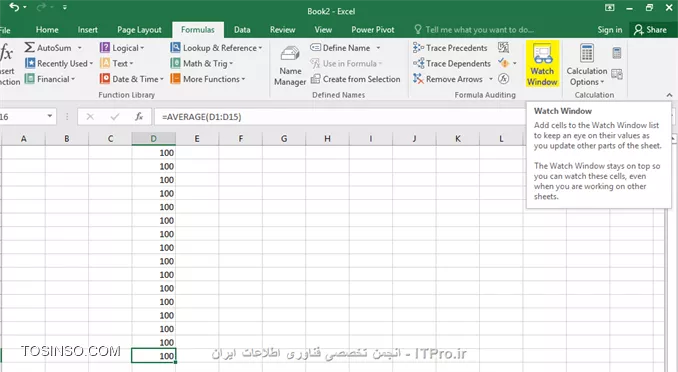Viewport: 678px width, 372px height.
Task: Open Ribbon Display Options icon
Action: (610, 8)
